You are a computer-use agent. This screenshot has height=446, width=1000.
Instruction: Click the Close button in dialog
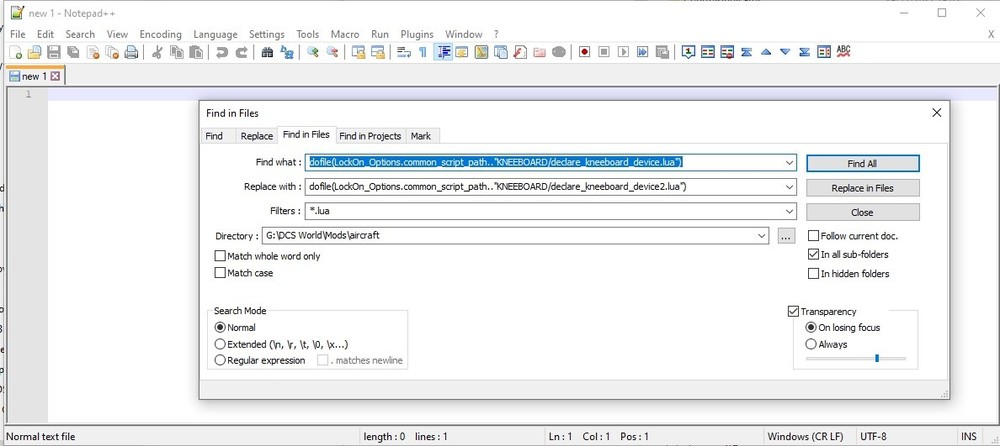[862, 212]
